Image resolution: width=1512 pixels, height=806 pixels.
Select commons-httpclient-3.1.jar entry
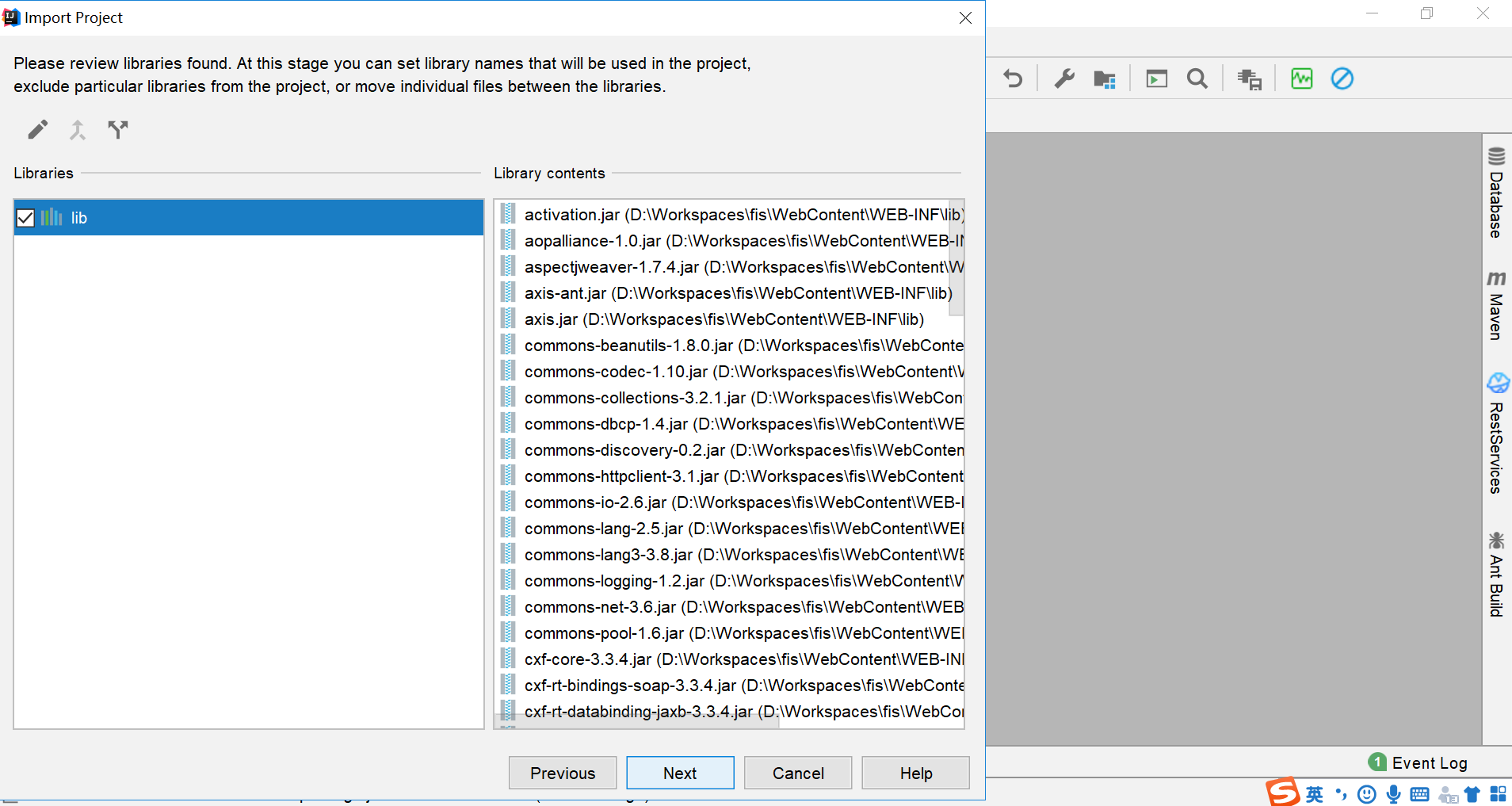tap(731, 476)
